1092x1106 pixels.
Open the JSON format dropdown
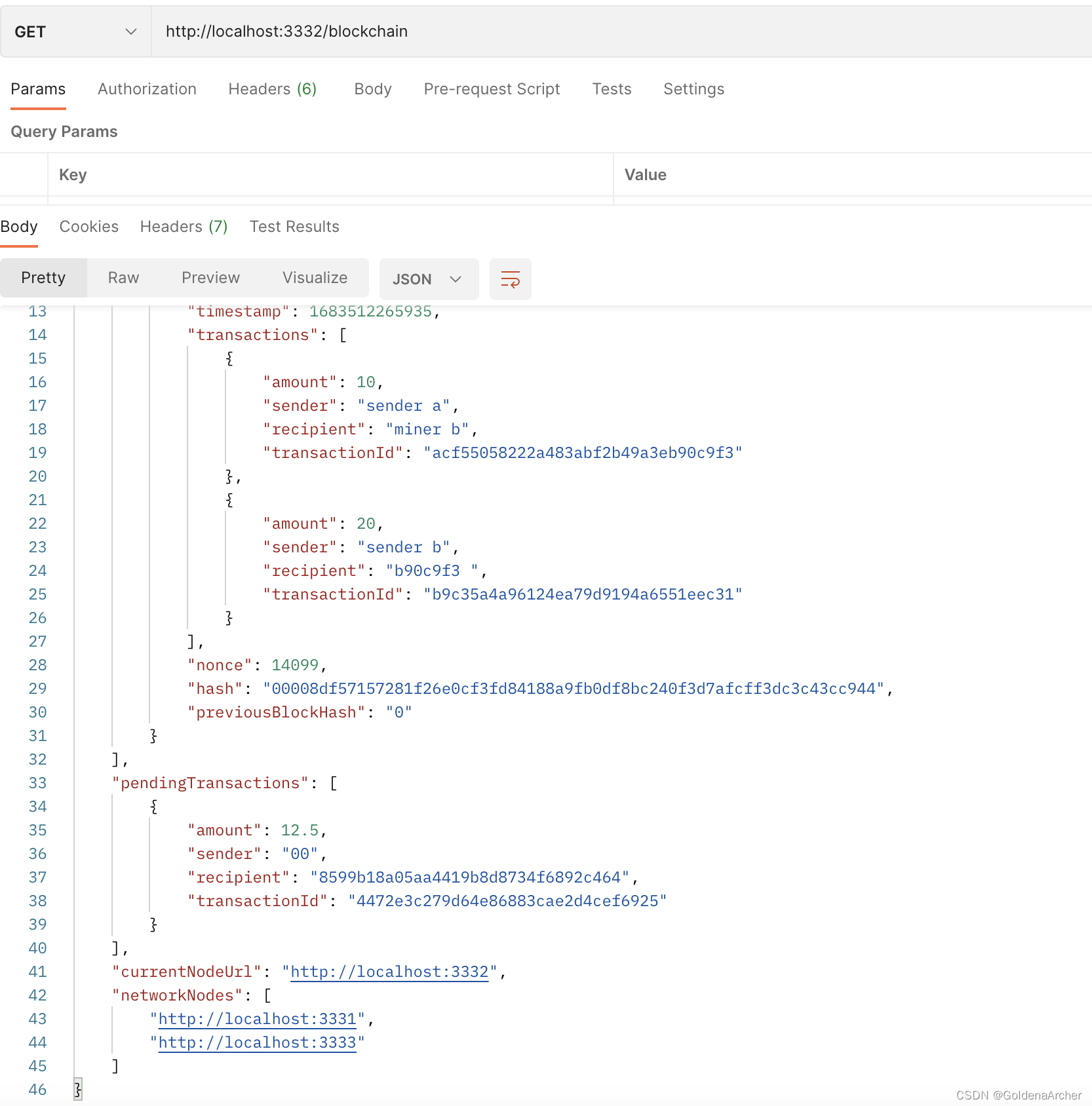pyautogui.click(x=429, y=279)
